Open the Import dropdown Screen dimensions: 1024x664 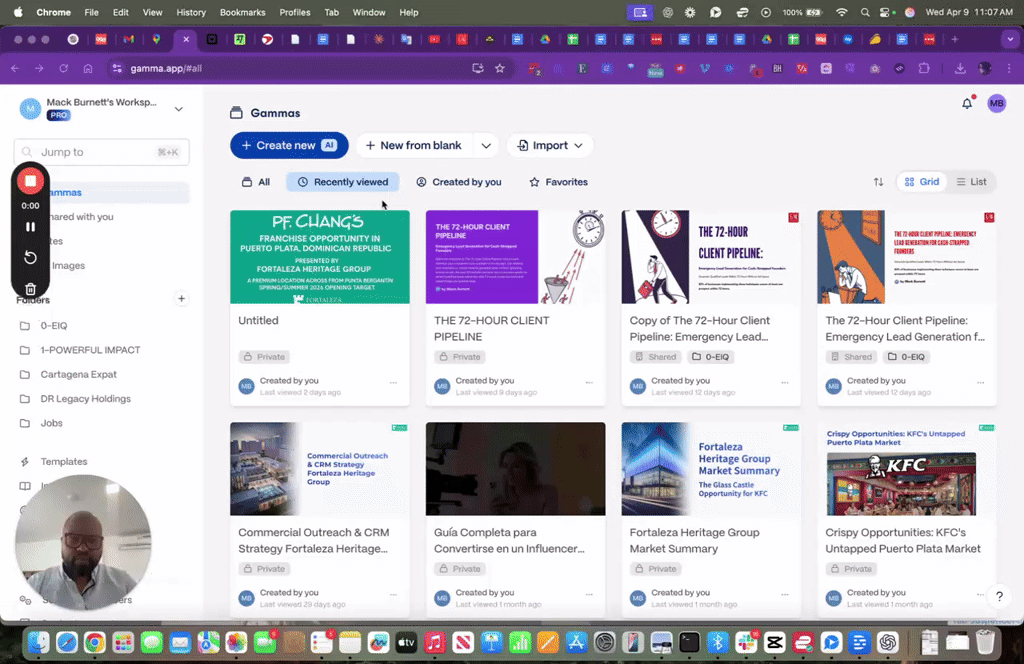(x=550, y=146)
